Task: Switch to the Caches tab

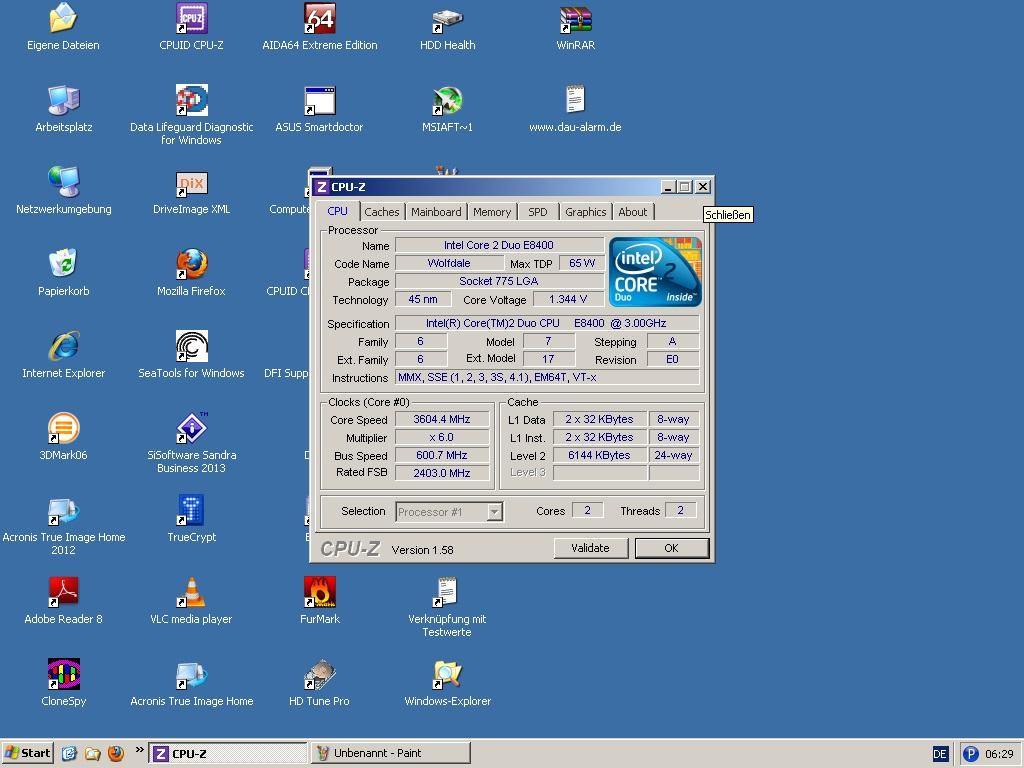Action: point(381,212)
